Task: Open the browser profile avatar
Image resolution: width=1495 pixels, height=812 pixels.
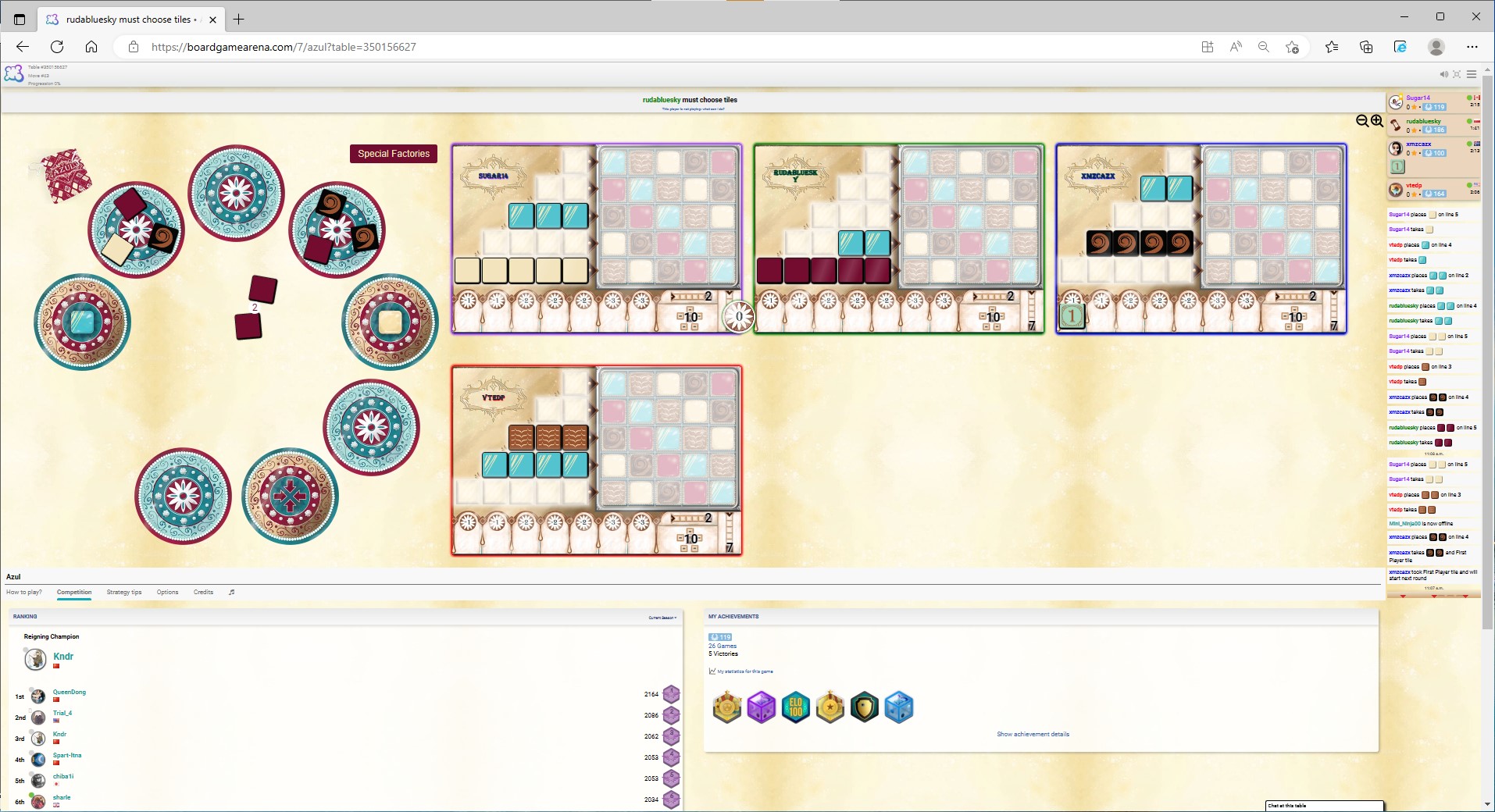Action: 1436,47
